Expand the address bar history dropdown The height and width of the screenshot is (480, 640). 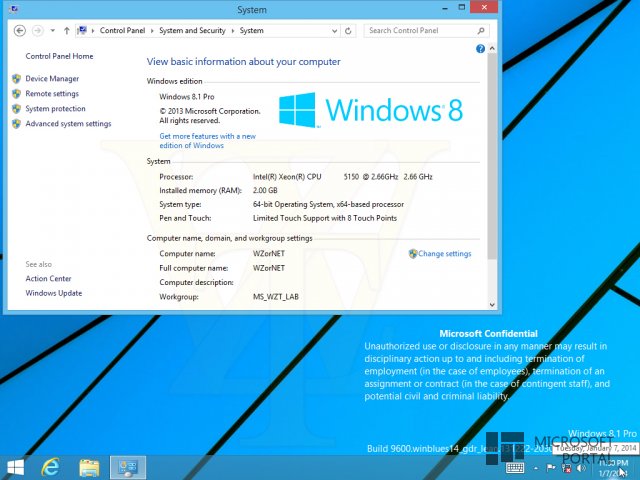pos(334,31)
